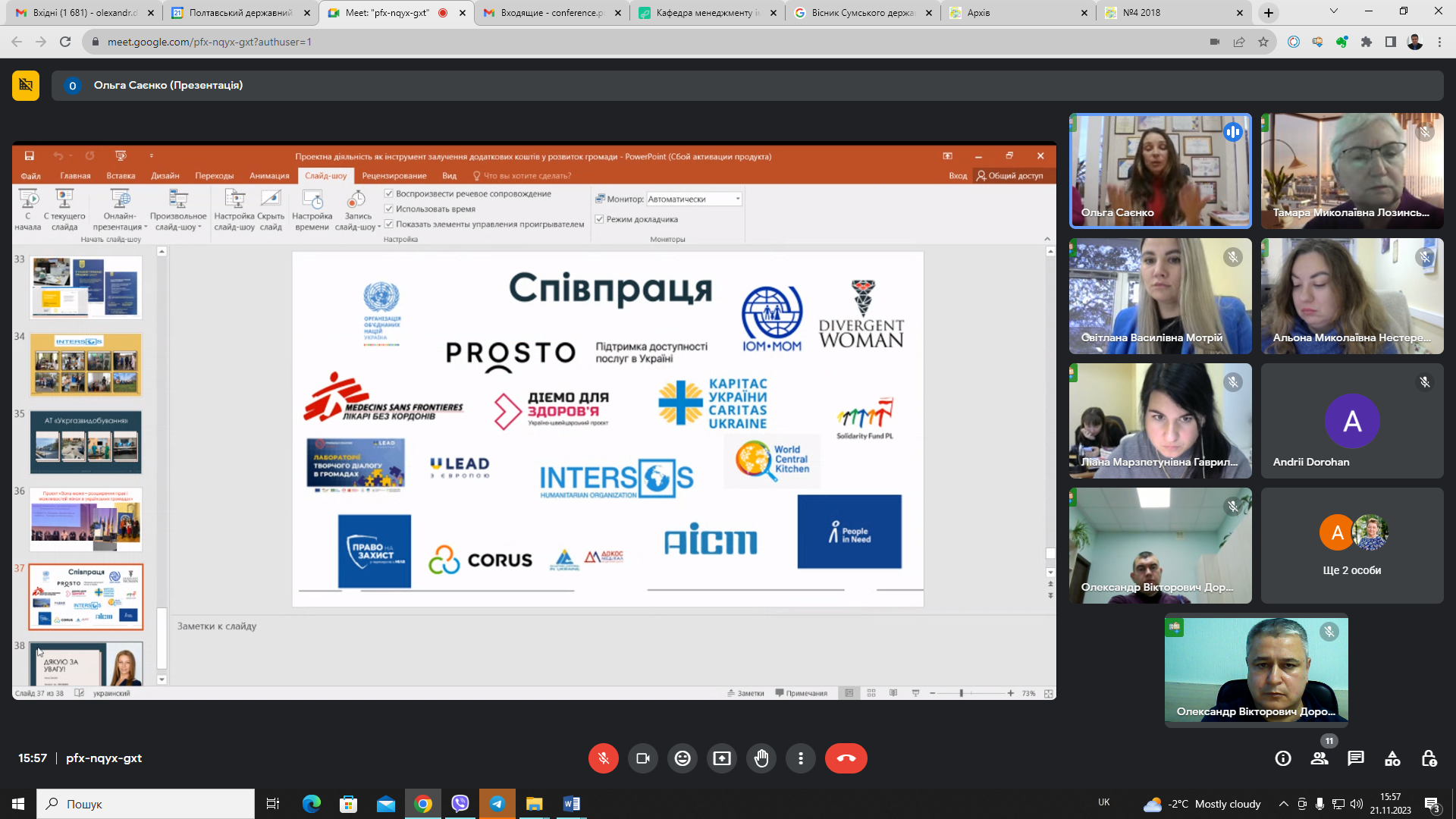Click Вход sign-in link in PowerPoint
The height and width of the screenshot is (819, 1456).
click(x=958, y=176)
